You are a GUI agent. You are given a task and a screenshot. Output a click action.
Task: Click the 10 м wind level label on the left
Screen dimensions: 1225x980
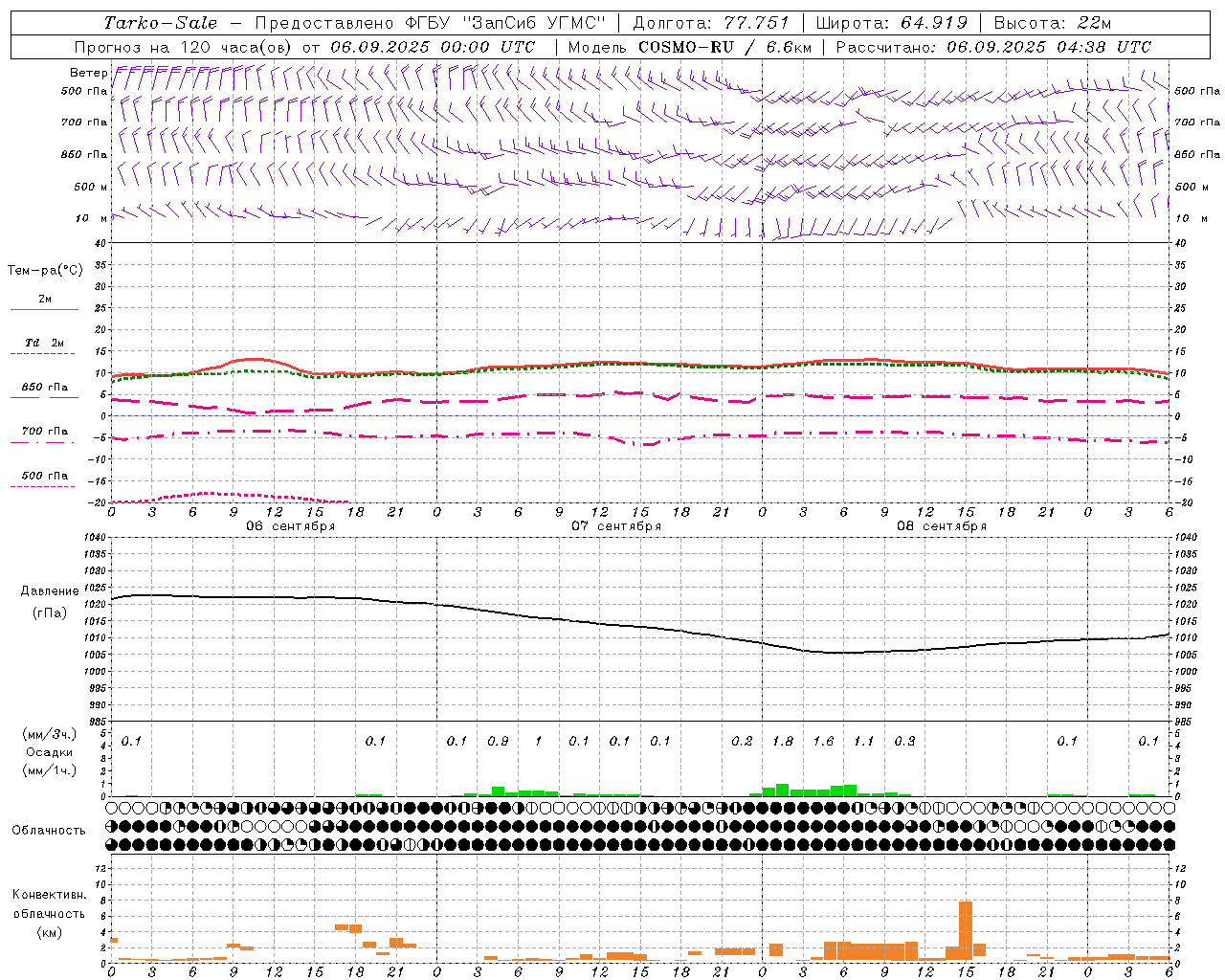coord(92,218)
